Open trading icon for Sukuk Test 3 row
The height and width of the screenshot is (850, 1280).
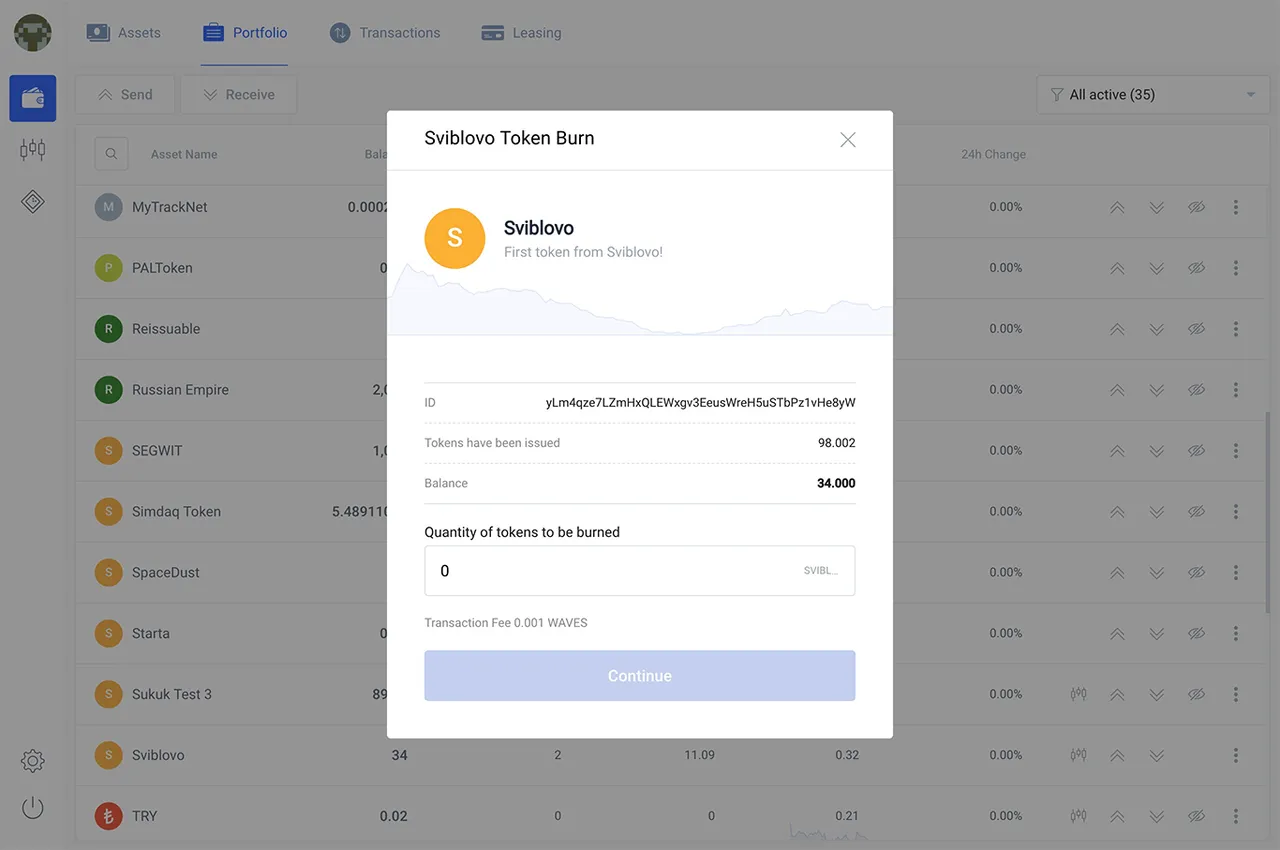pos(1078,694)
